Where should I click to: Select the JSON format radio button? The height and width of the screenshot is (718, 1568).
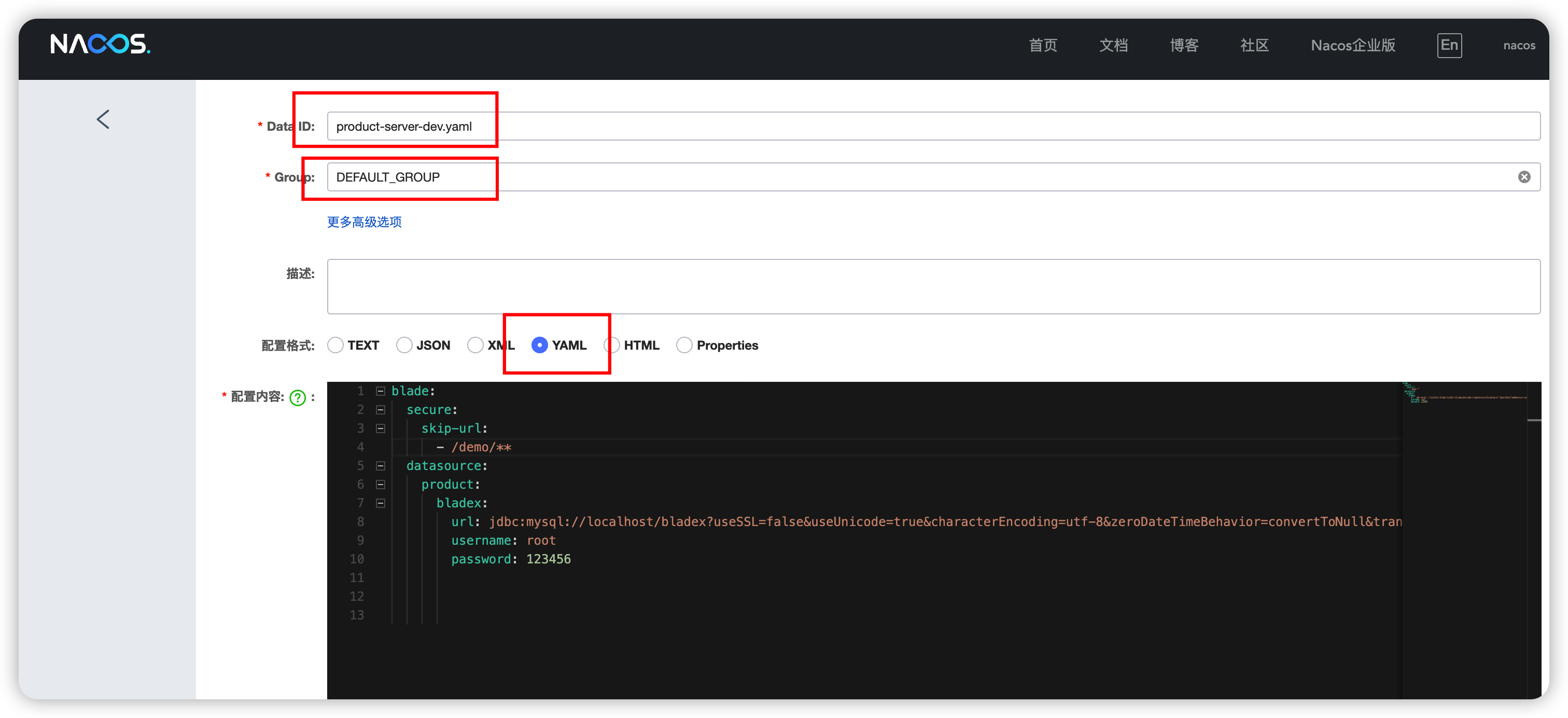[404, 346]
